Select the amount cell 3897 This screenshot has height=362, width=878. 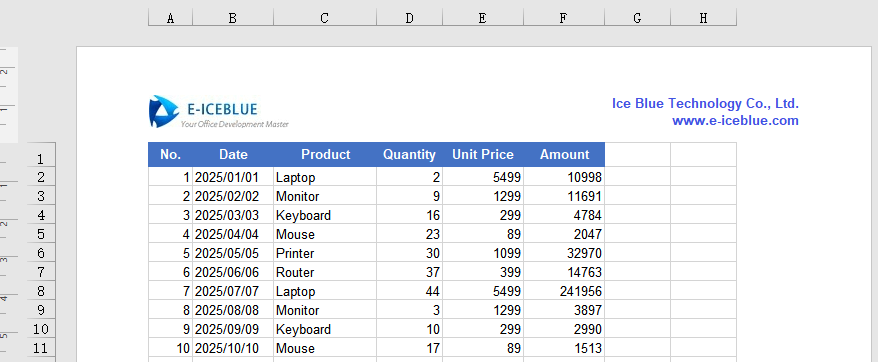pos(564,310)
